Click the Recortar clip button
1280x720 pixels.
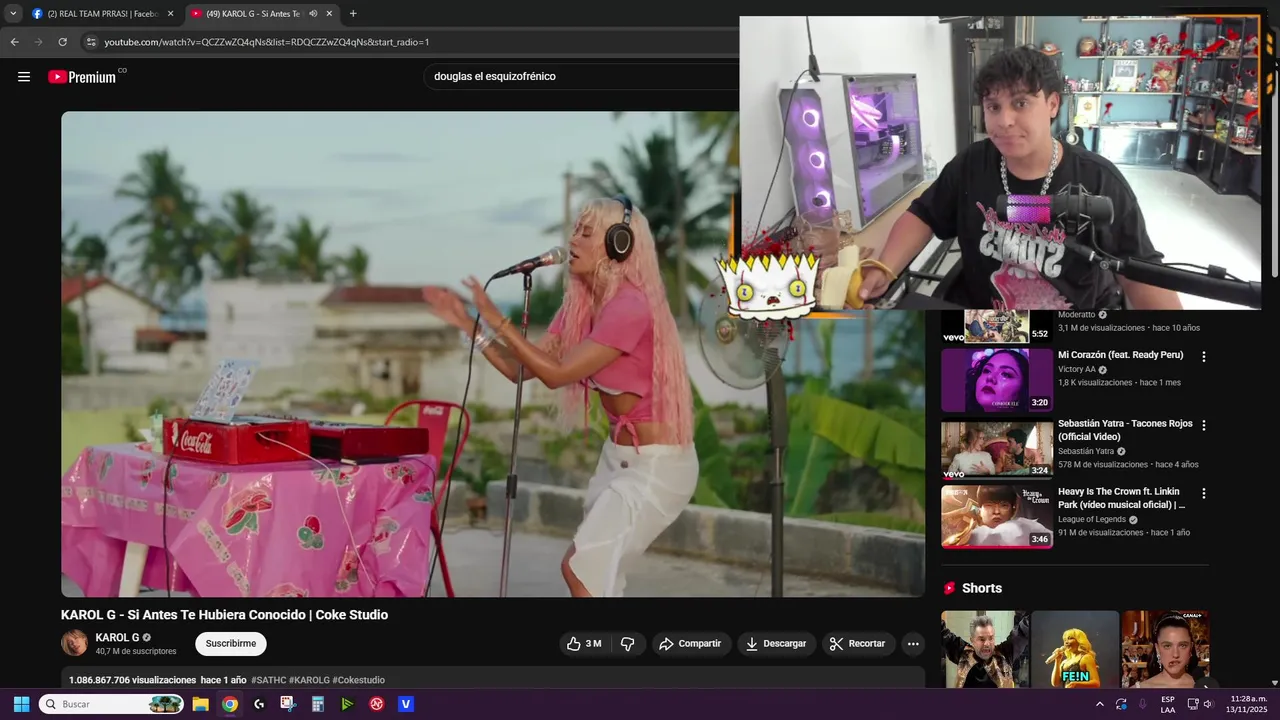pos(858,644)
